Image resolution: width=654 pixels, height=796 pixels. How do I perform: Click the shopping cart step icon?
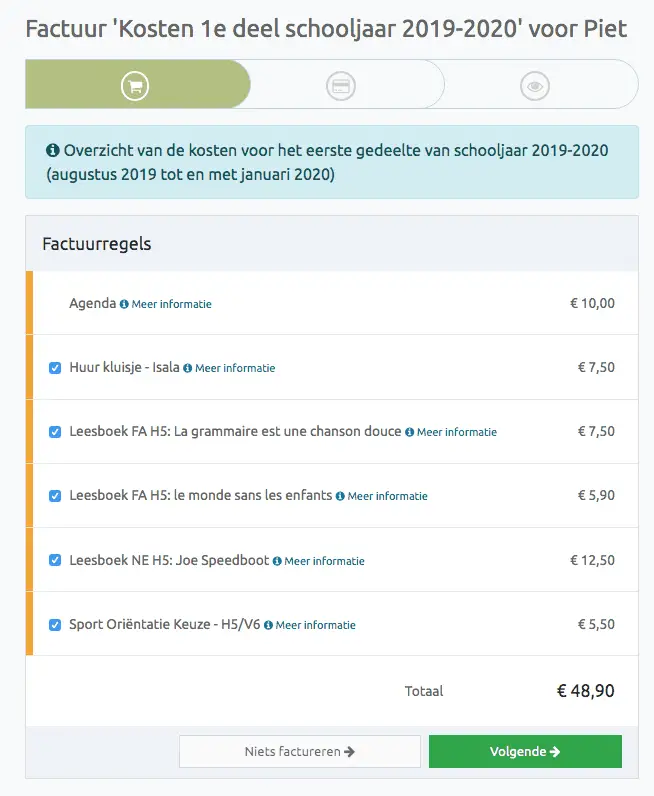click(x=135, y=86)
